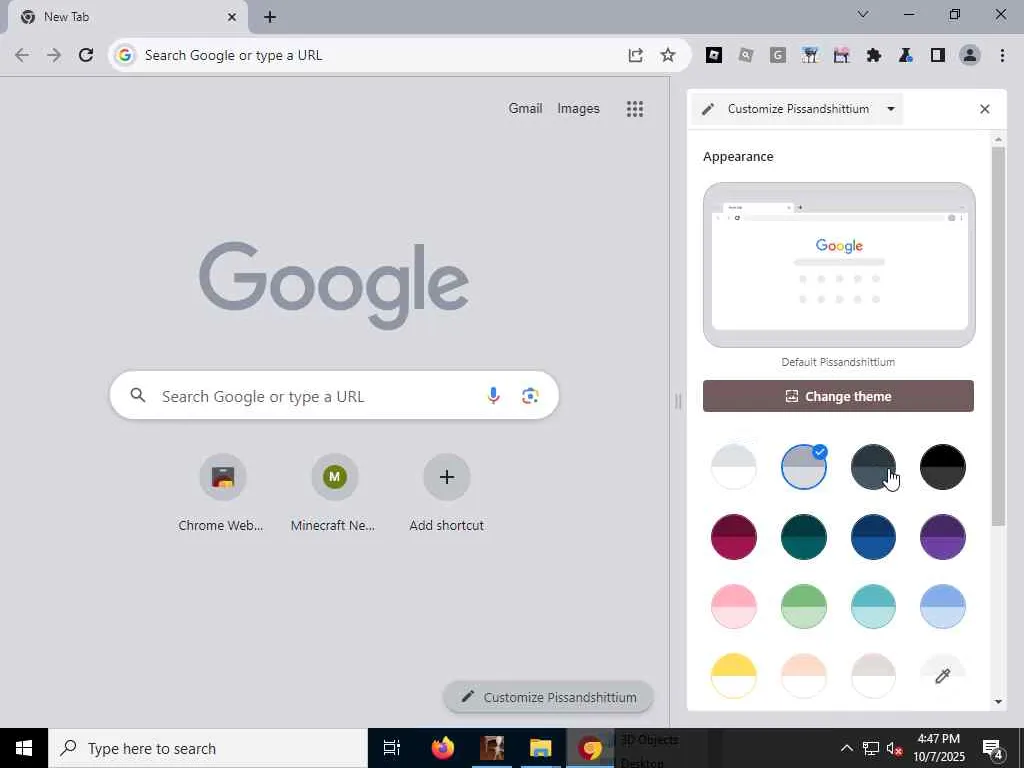Share this page from the address bar
This screenshot has height=768, width=1024.
pos(635,55)
